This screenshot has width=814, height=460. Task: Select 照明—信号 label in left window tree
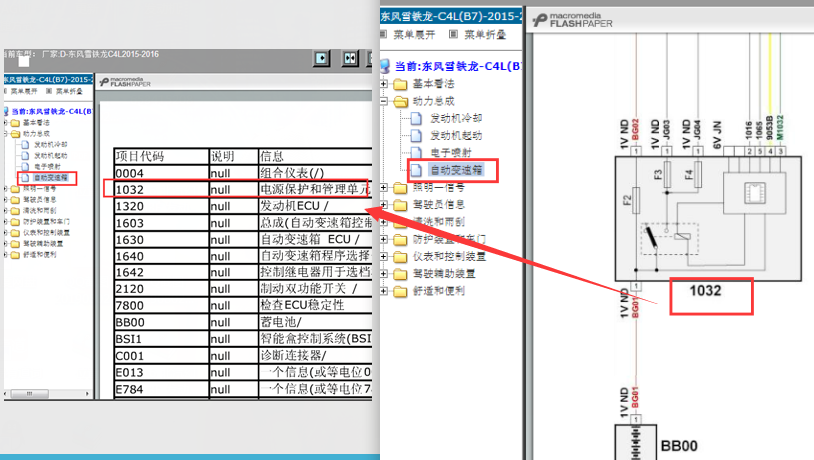39,189
